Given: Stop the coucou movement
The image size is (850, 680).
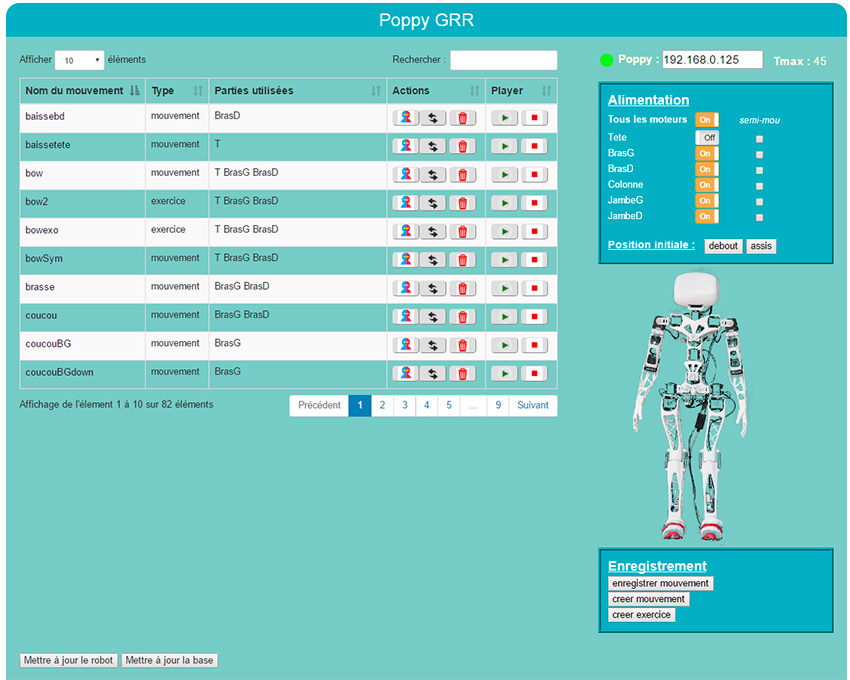Looking at the screenshot, I should pos(534,317).
